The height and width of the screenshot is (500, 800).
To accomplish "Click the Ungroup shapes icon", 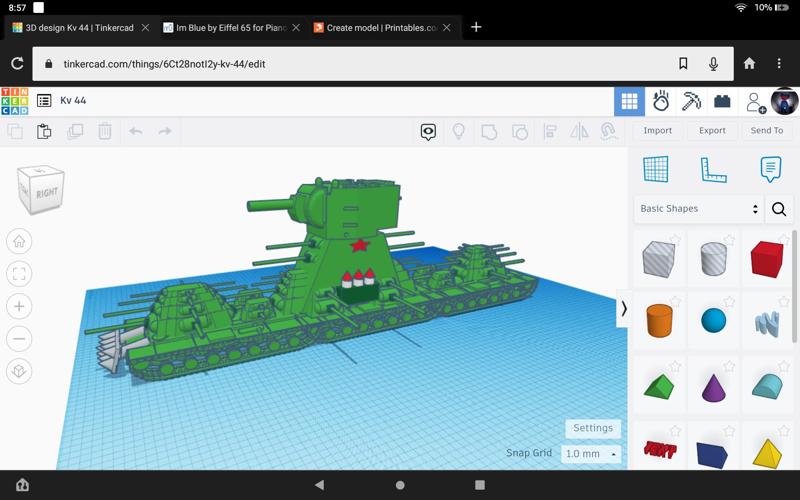I will 519,132.
